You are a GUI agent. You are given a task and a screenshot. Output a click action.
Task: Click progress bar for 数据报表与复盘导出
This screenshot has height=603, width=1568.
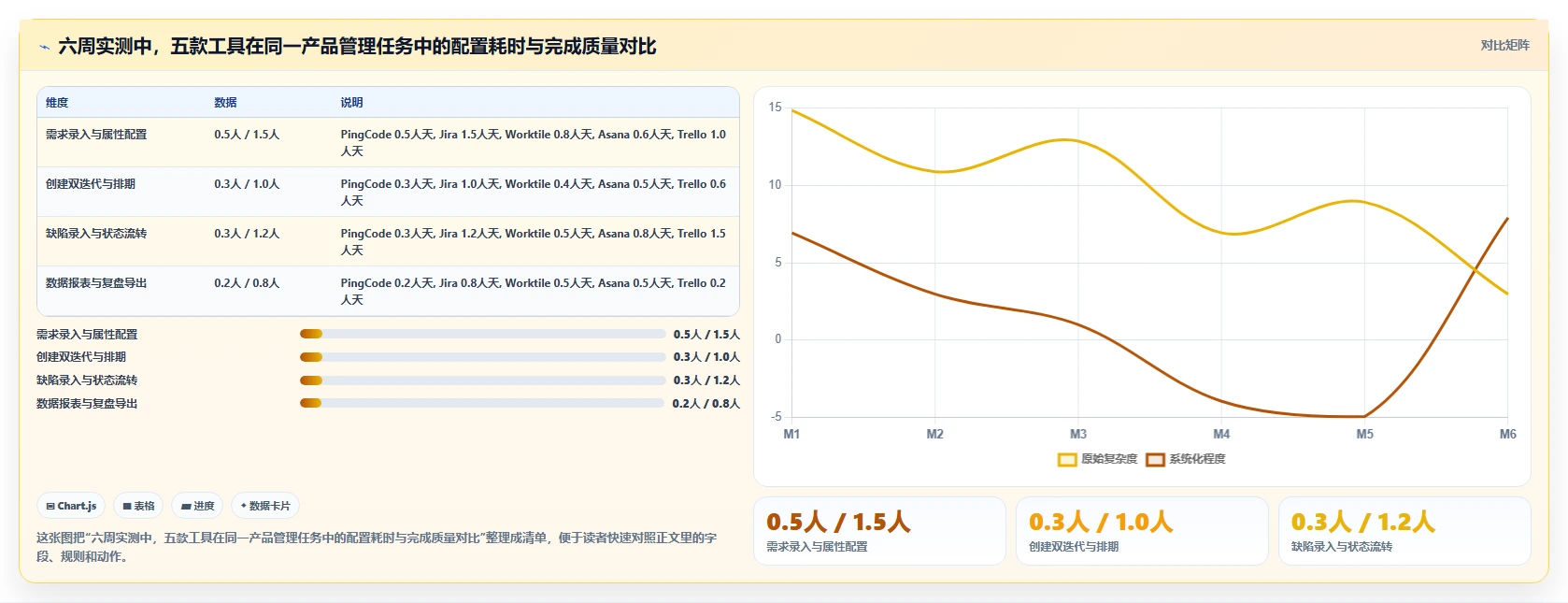[x=481, y=403]
